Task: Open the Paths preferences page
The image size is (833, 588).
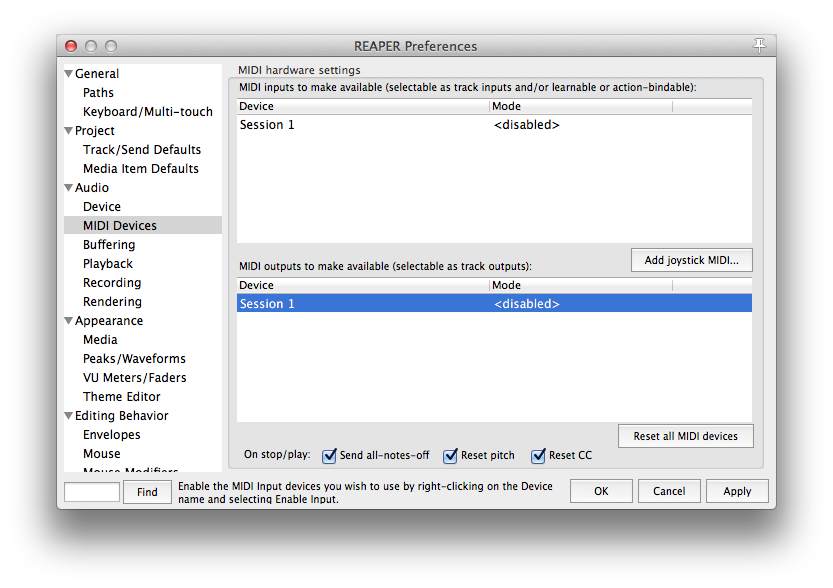Action: (98, 93)
